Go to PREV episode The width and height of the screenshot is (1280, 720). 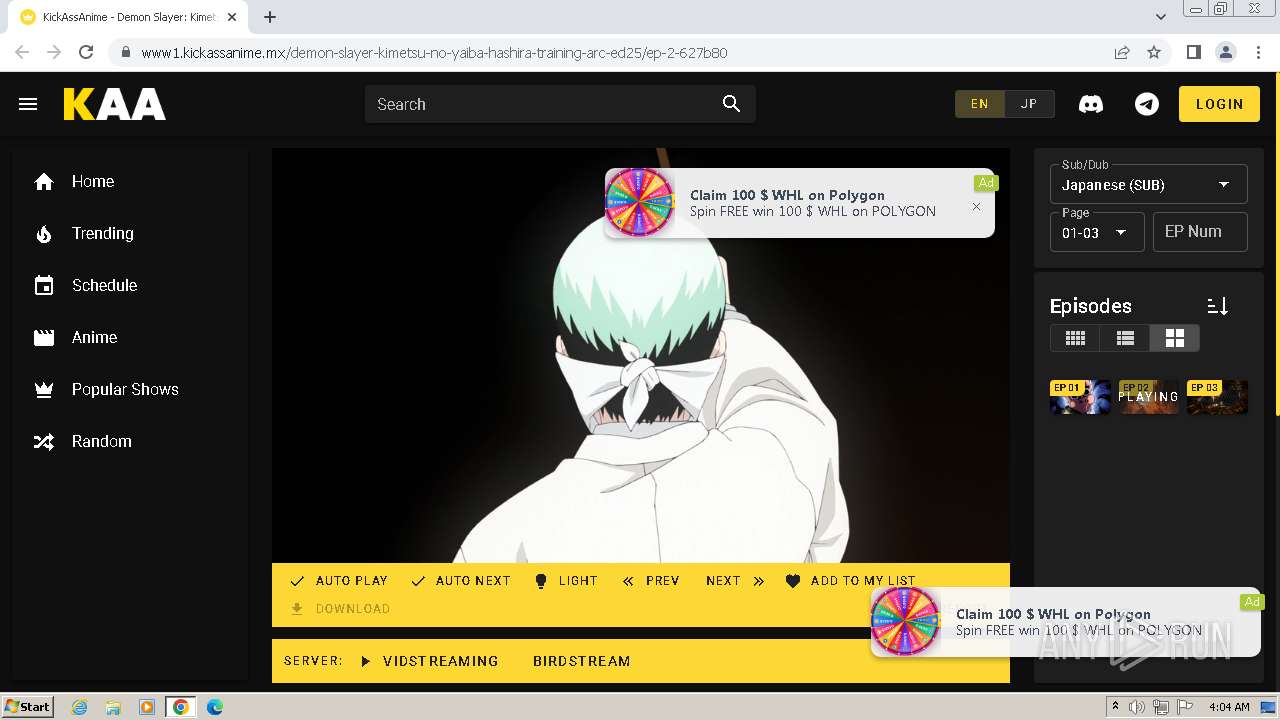[x=650, y=581]
